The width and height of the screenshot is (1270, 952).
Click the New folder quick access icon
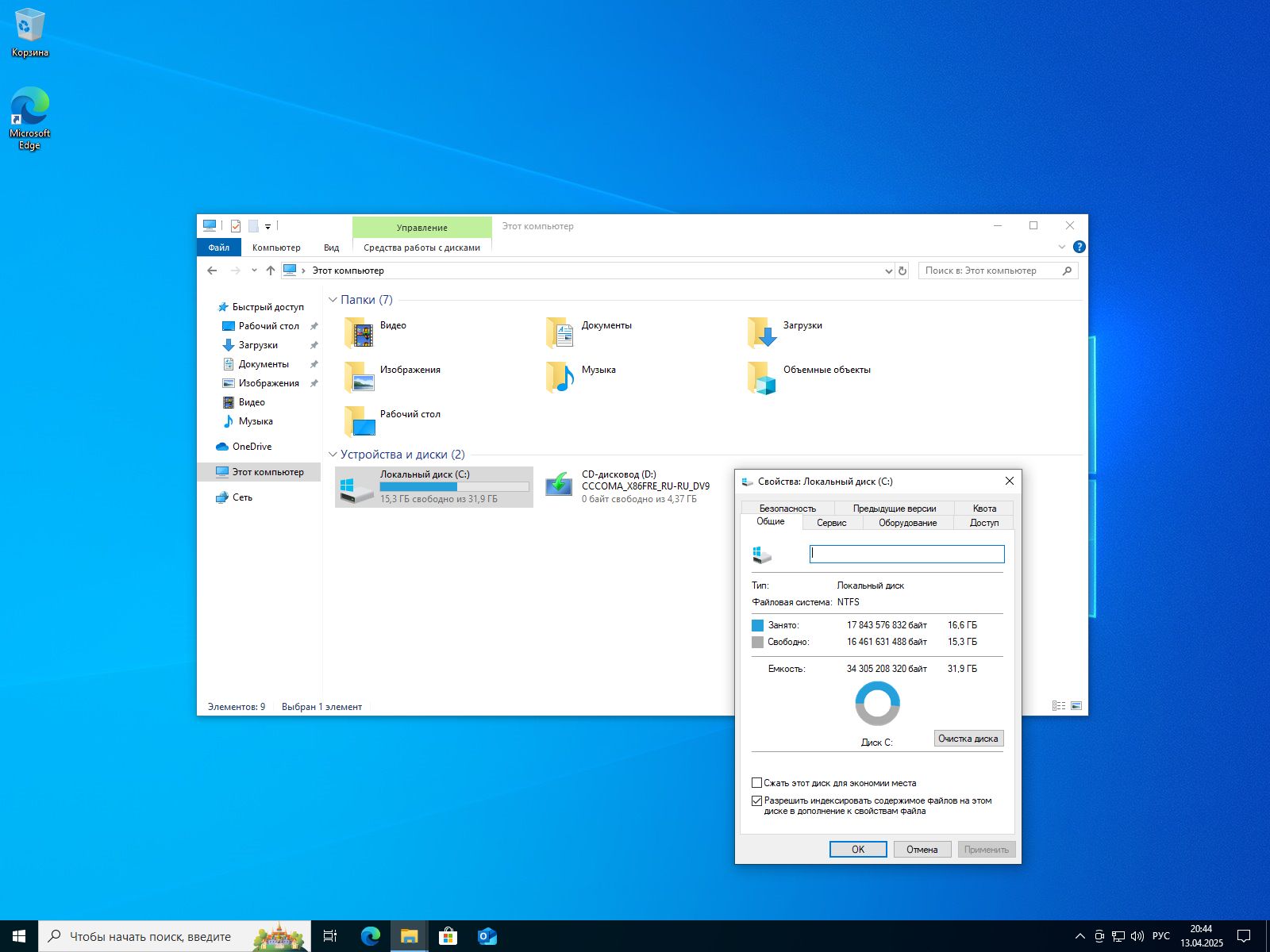pyautogui.click(x=253, y=226)
